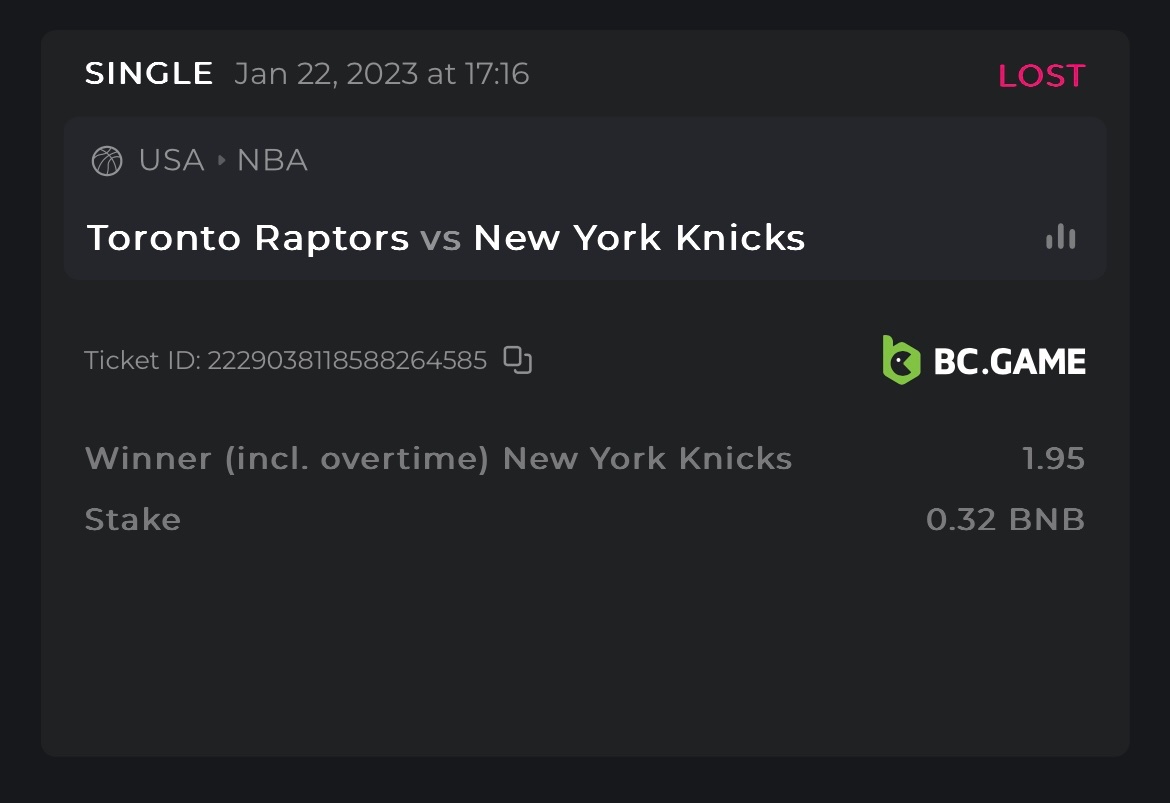Click the BC.GAME brand text

click(x=1009, y=361)
